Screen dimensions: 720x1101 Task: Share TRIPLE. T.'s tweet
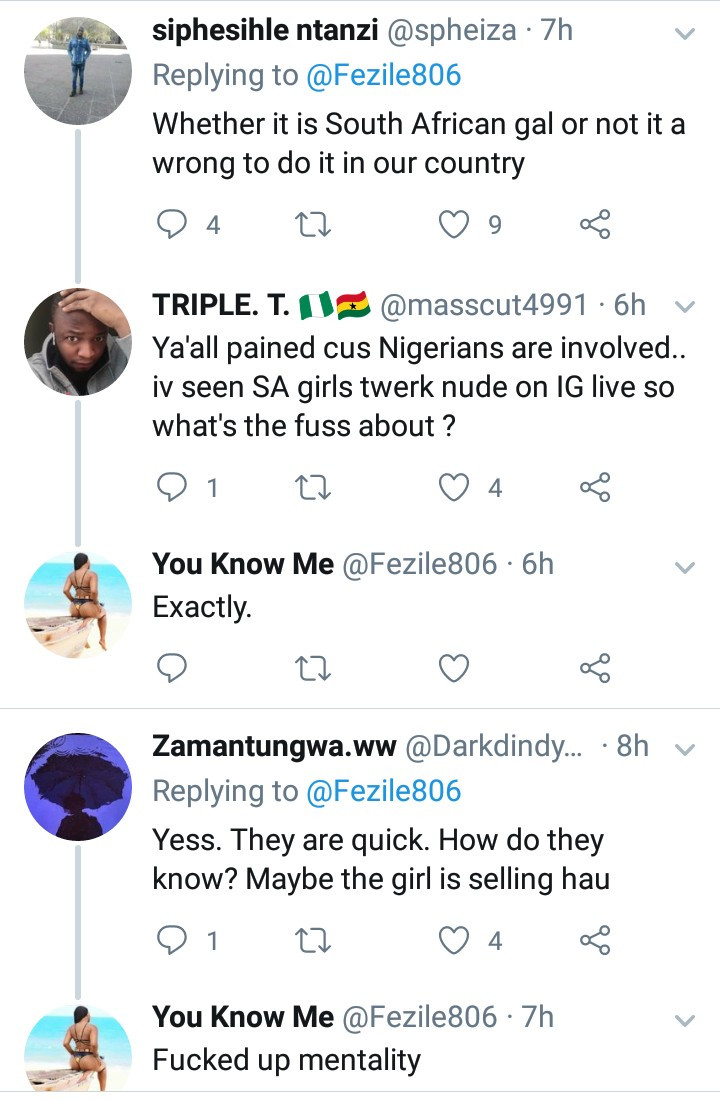[595, 488]
